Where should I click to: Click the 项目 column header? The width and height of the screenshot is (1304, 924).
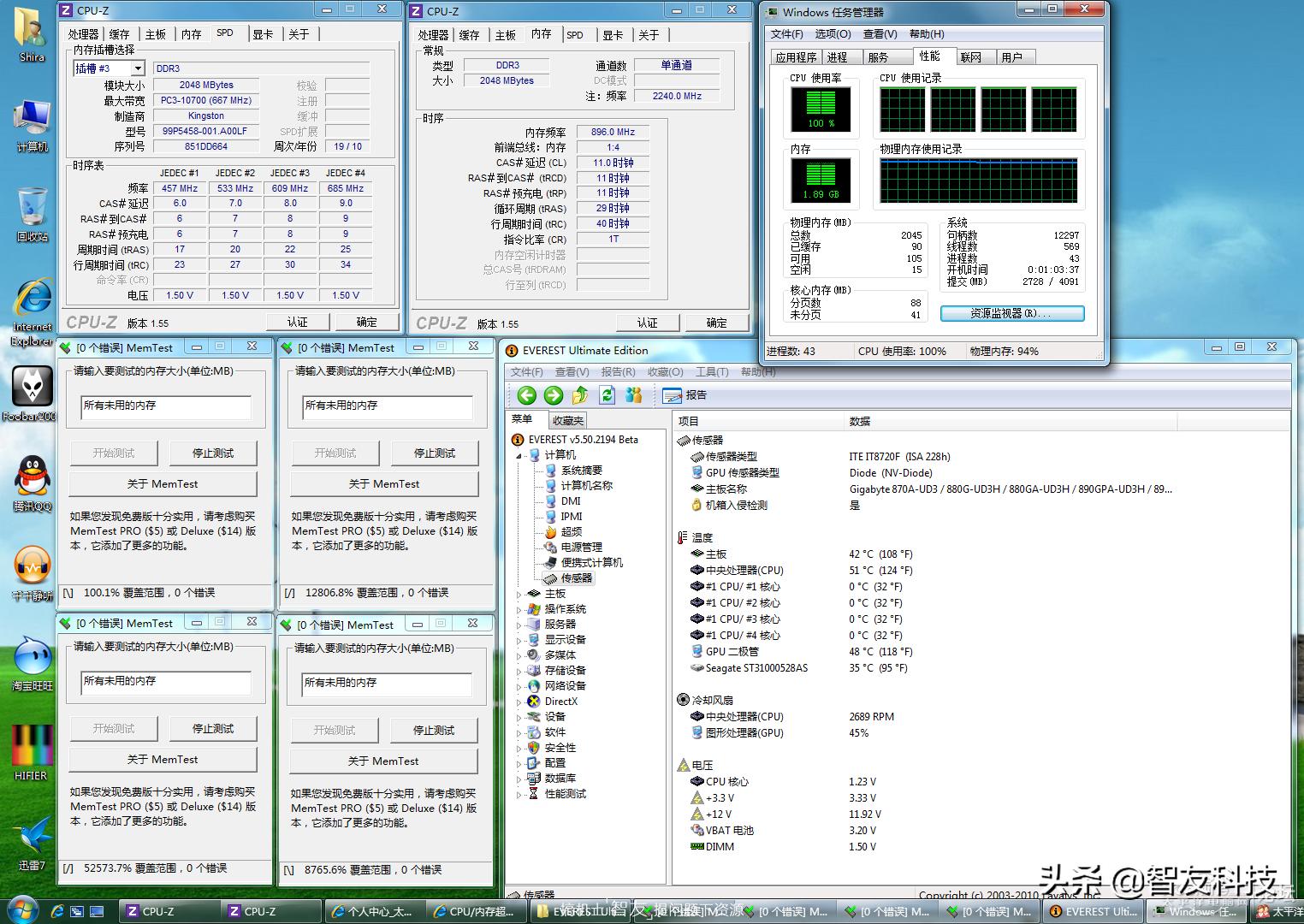pyautogui.click(x=758, y=421)
